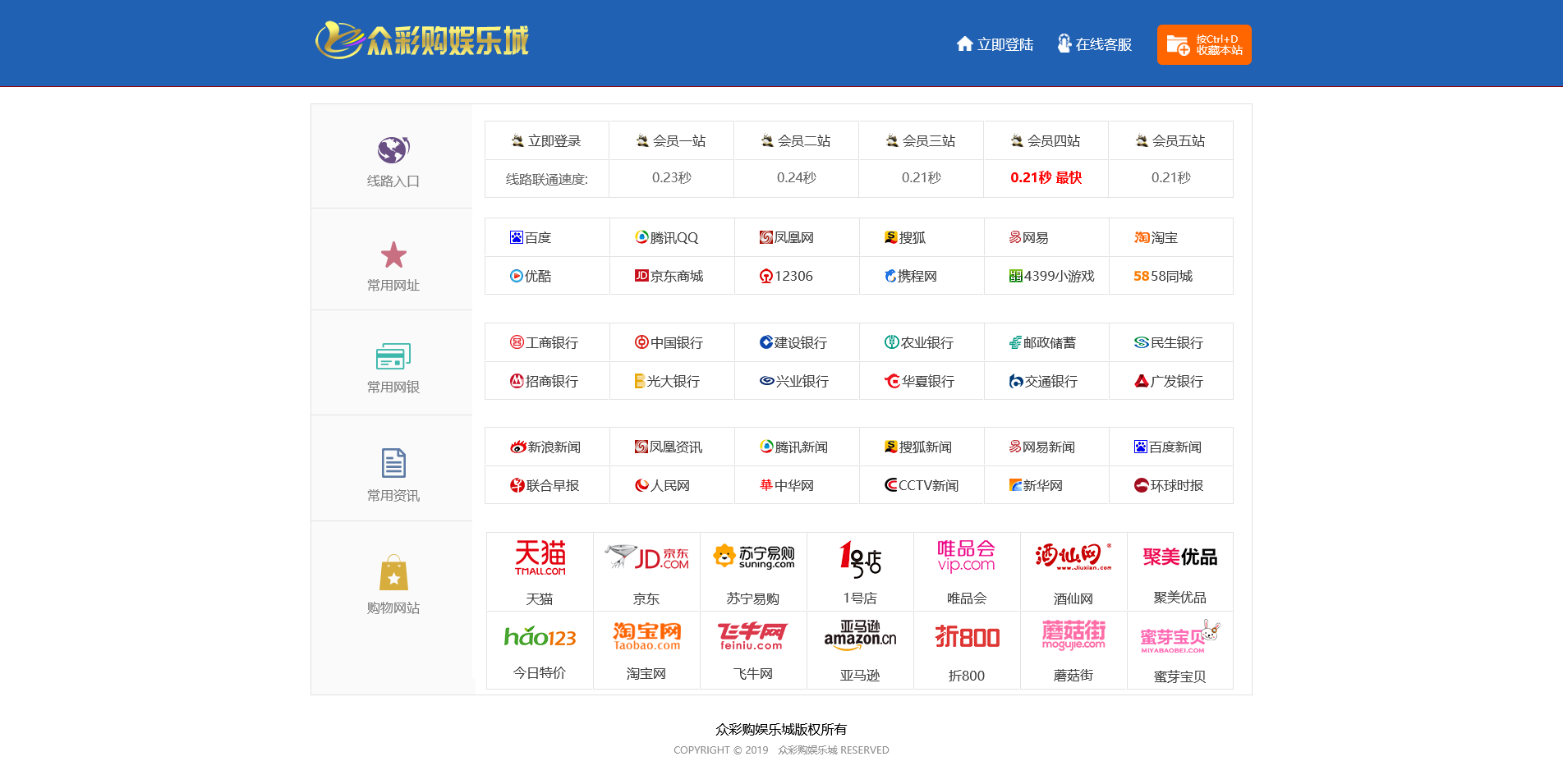
Task: Select the credit card icon for 常用网银
Action: point(393,356)
